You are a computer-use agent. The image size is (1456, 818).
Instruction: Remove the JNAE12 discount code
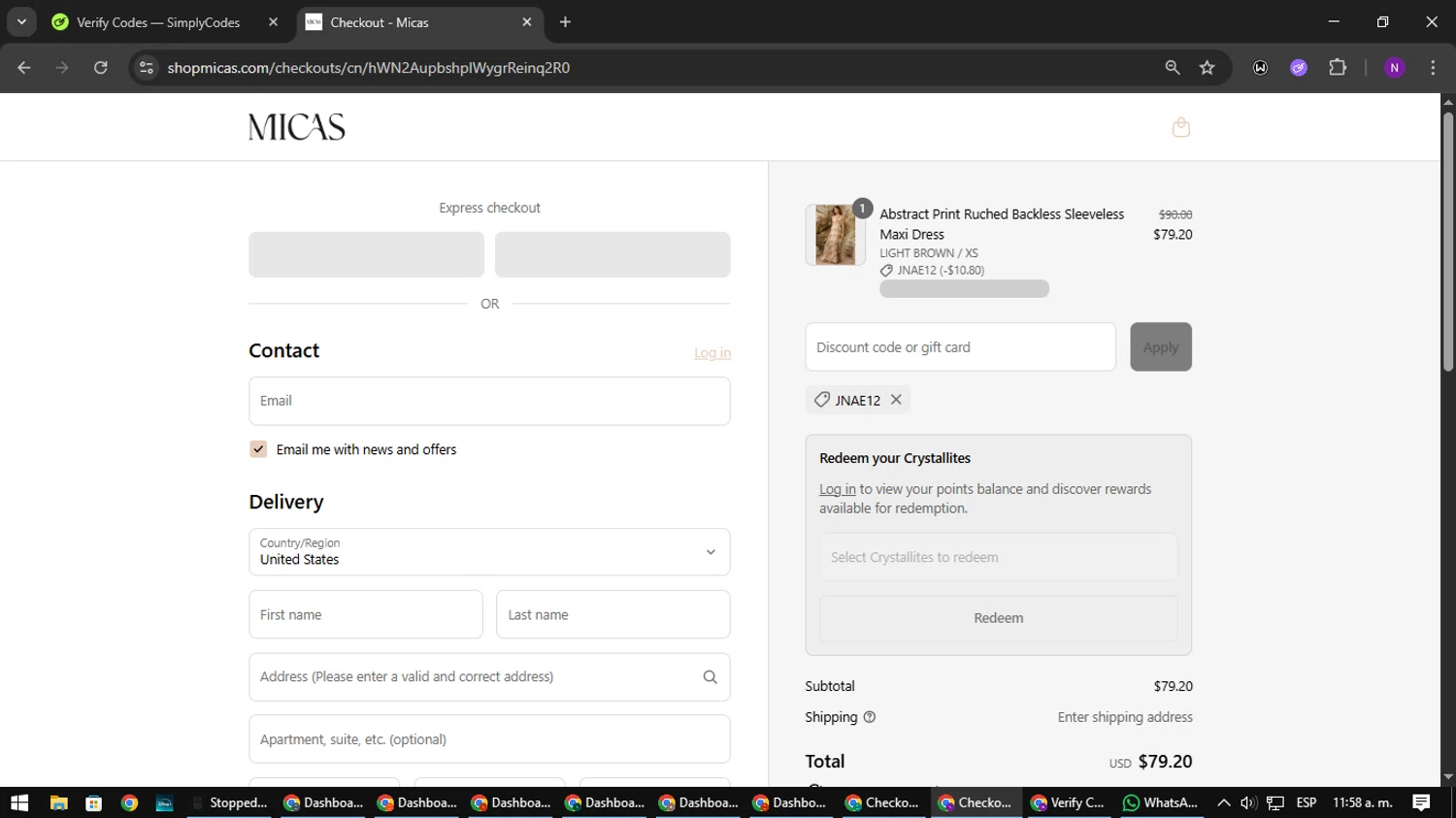pyautogui.click(x=896, y=400)
